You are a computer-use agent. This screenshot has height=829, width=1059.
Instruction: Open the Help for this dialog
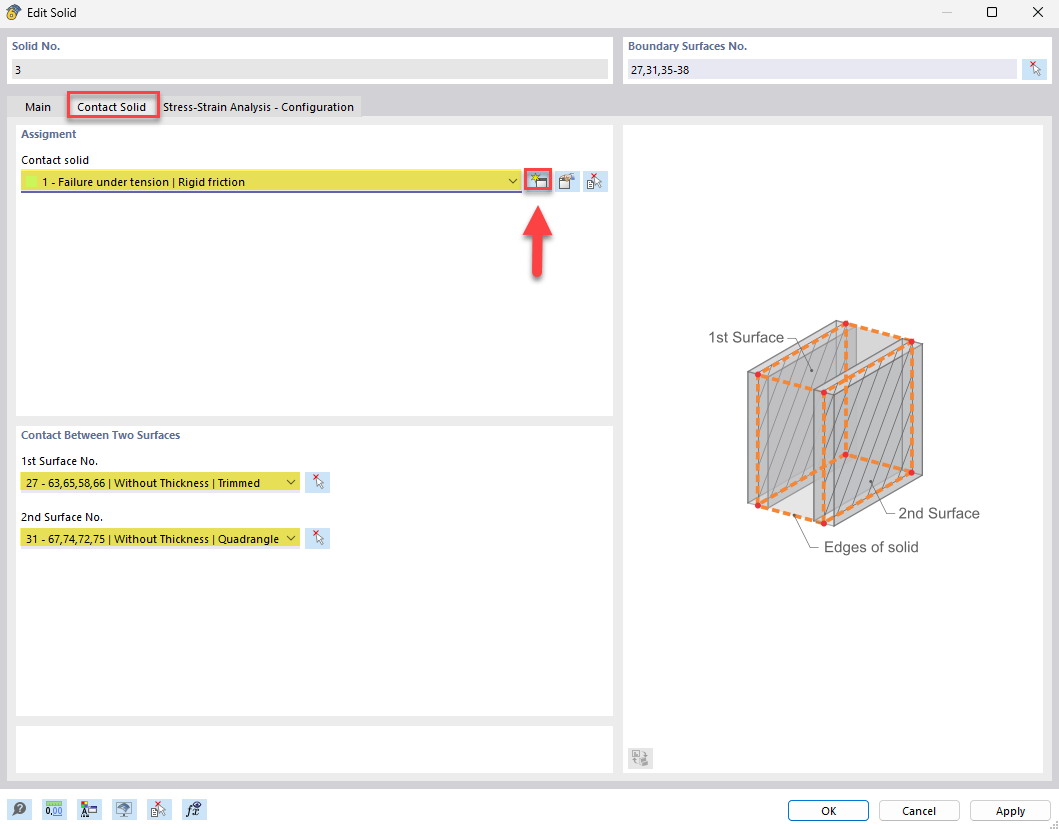point(19,809)
